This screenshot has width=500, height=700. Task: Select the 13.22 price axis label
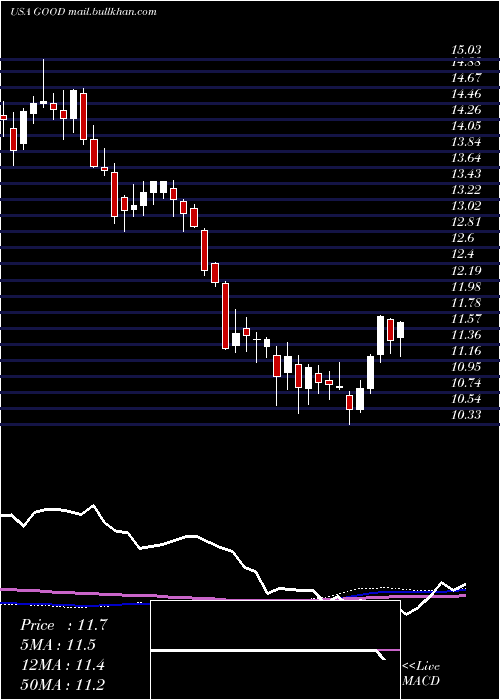(466, 190)
